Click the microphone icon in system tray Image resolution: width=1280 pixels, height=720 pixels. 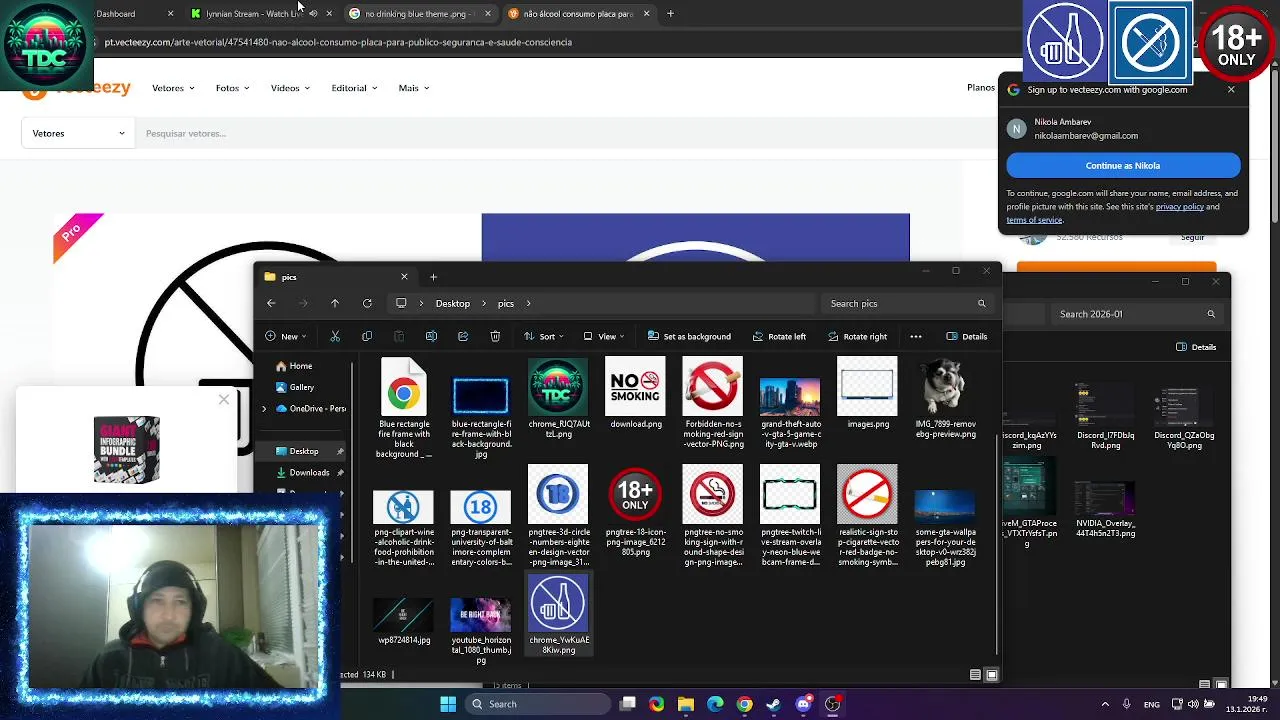pos(1126,704)
